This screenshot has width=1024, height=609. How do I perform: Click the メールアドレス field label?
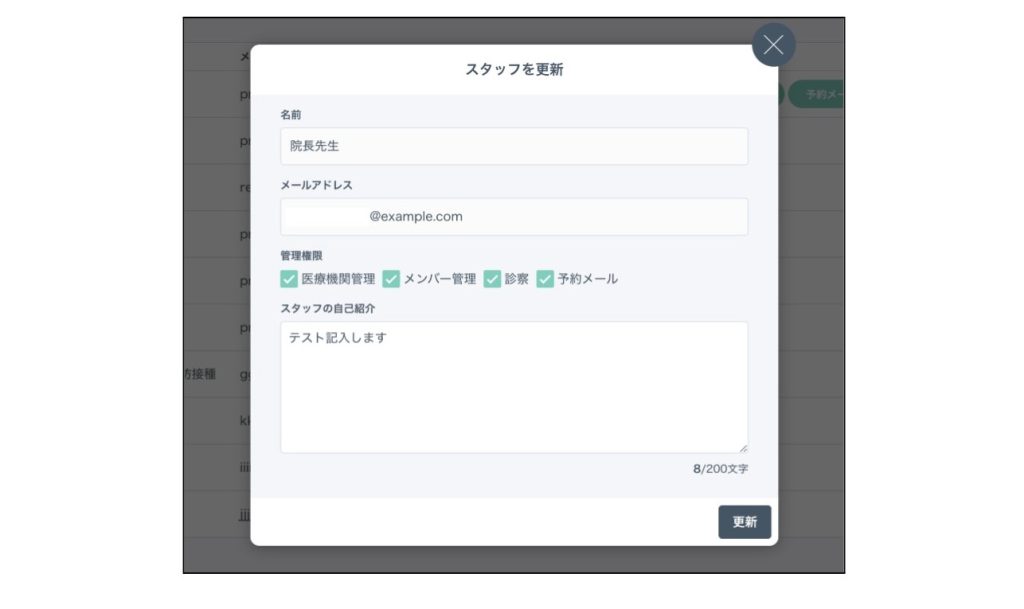click(x=316, y=185)
